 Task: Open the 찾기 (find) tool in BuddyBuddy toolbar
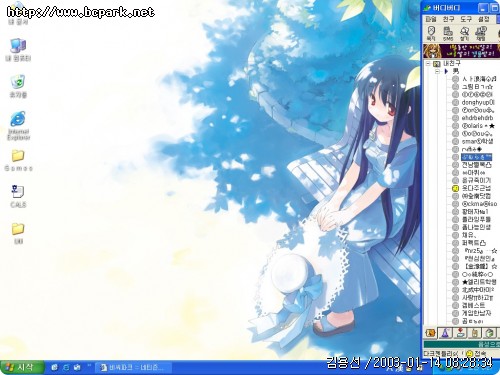point(464,33)
